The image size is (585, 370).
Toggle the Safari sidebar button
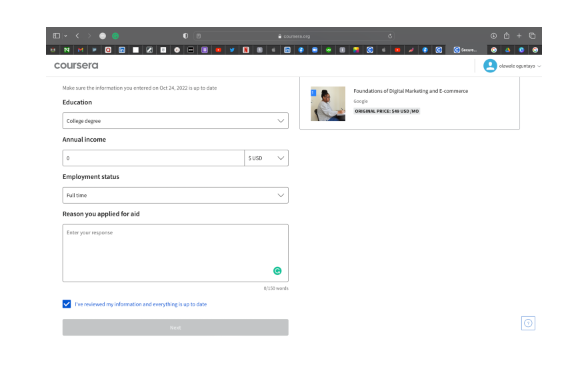click(56, 36)
